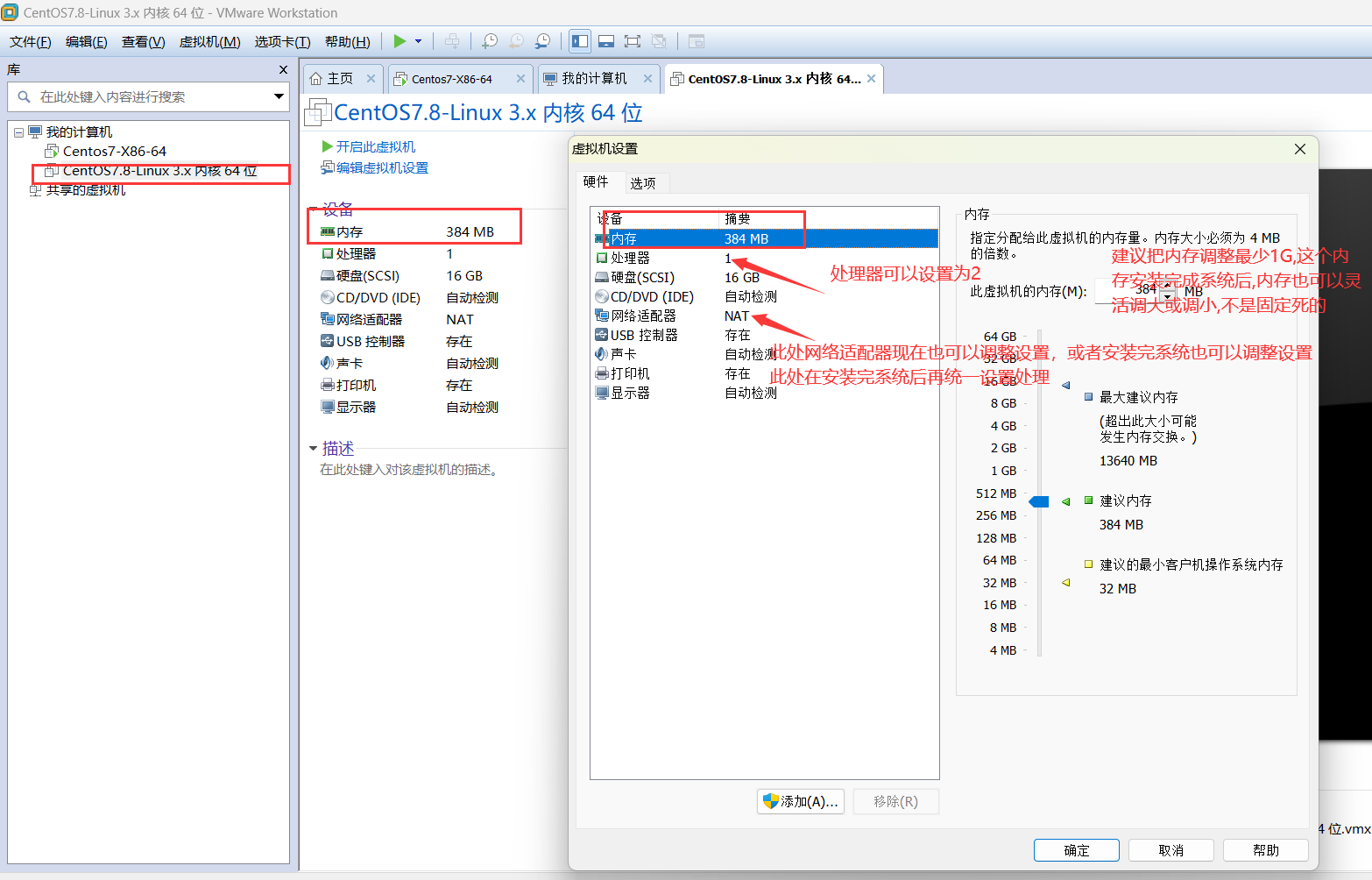Click 处理器 in the VM summary device list
Image resolution: width=1372 pixels, height=880 pixels.
click(356, 254)
